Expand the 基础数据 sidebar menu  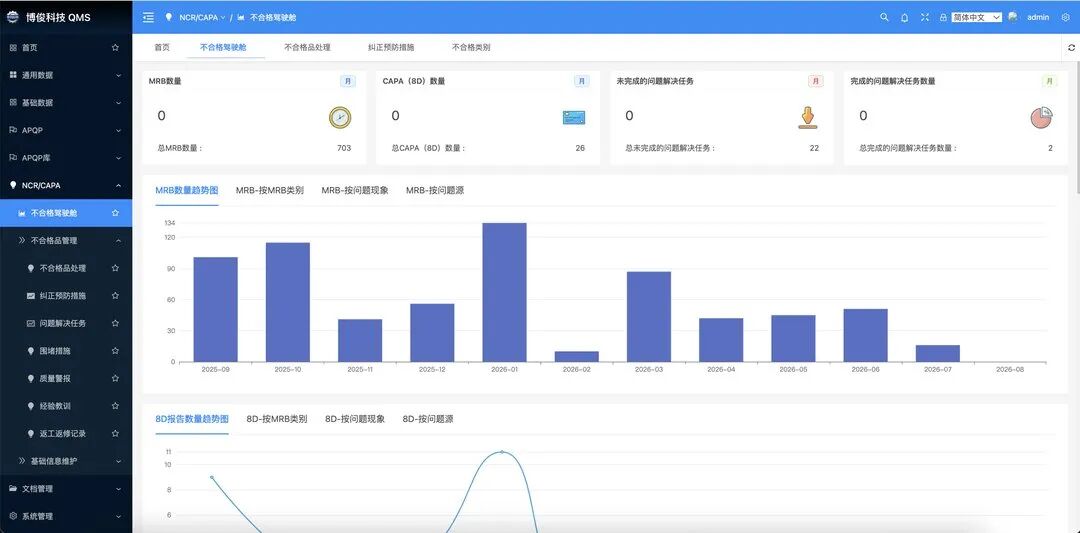[x=66, y=103]
